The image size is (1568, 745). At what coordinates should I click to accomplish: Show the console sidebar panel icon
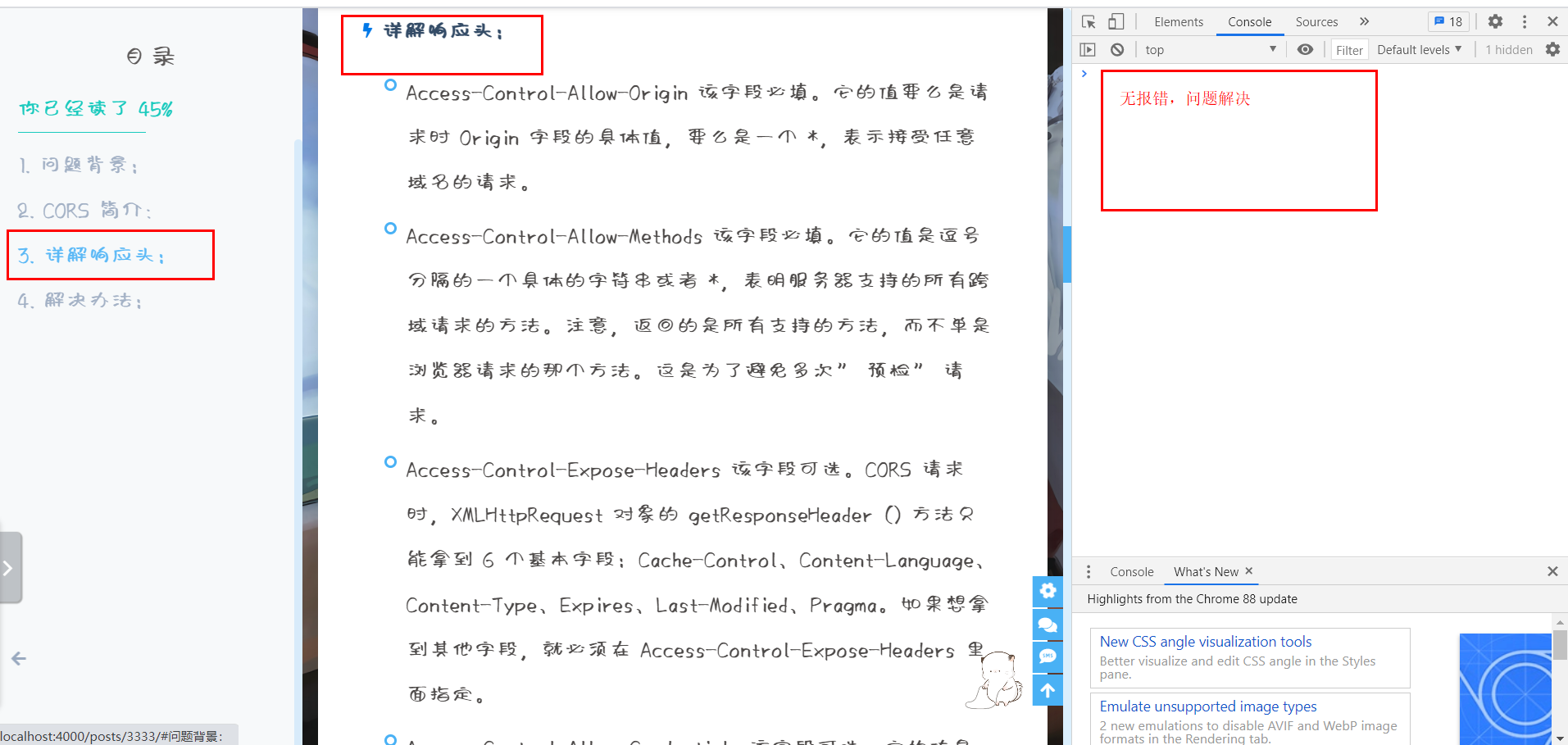1087,49
